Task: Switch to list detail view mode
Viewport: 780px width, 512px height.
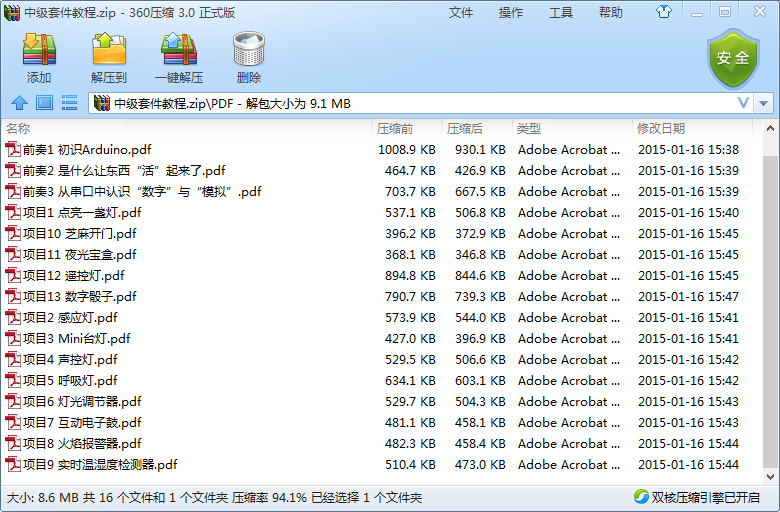Action: click(69, 103)
